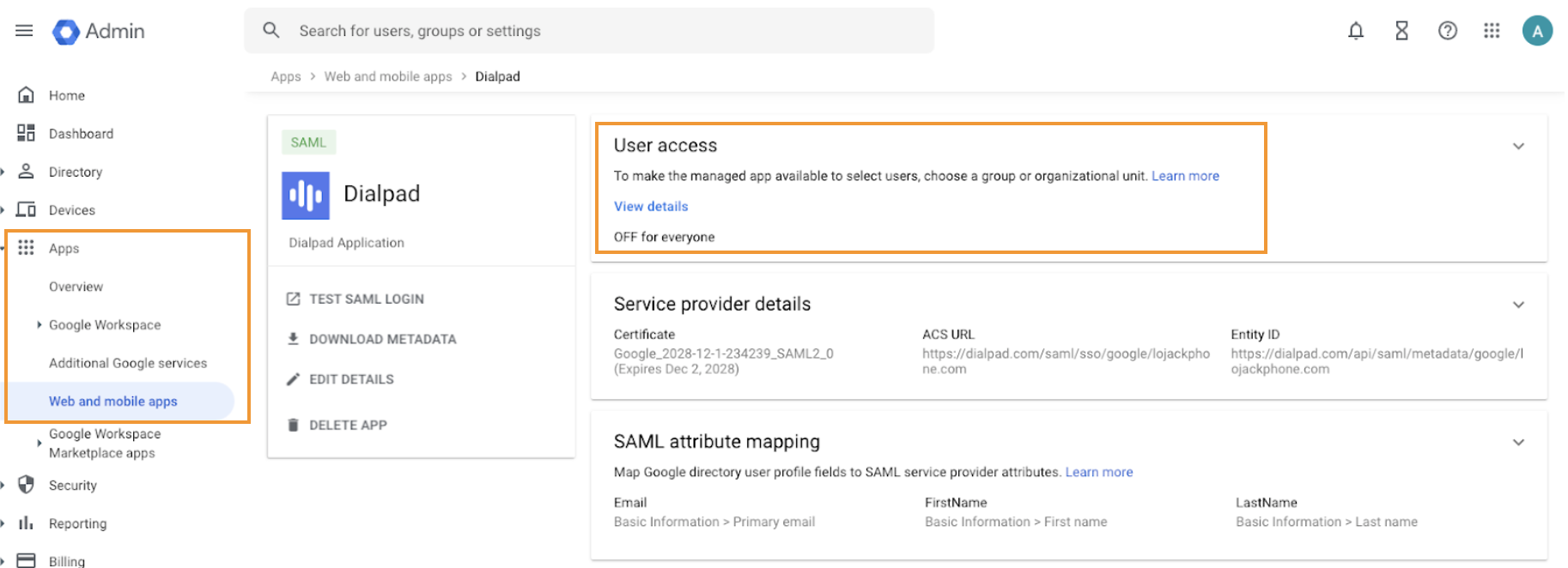Open the notifications bell
Screen dimensions: 1568x568
1356,31
